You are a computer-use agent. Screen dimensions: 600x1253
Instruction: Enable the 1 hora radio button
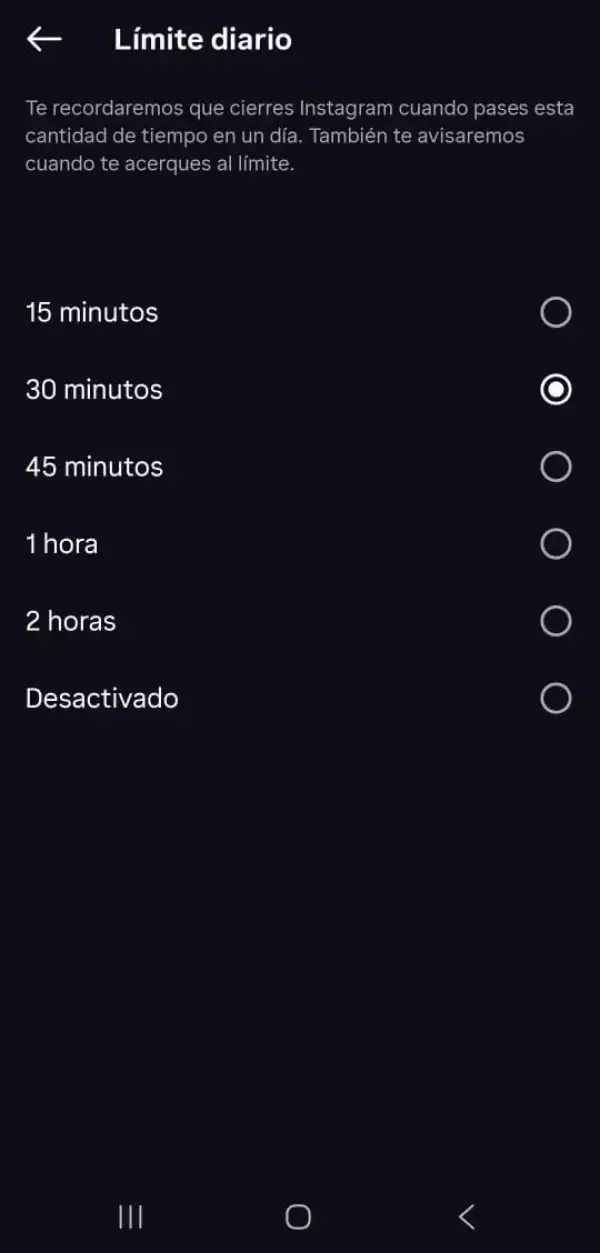[555, 544]
